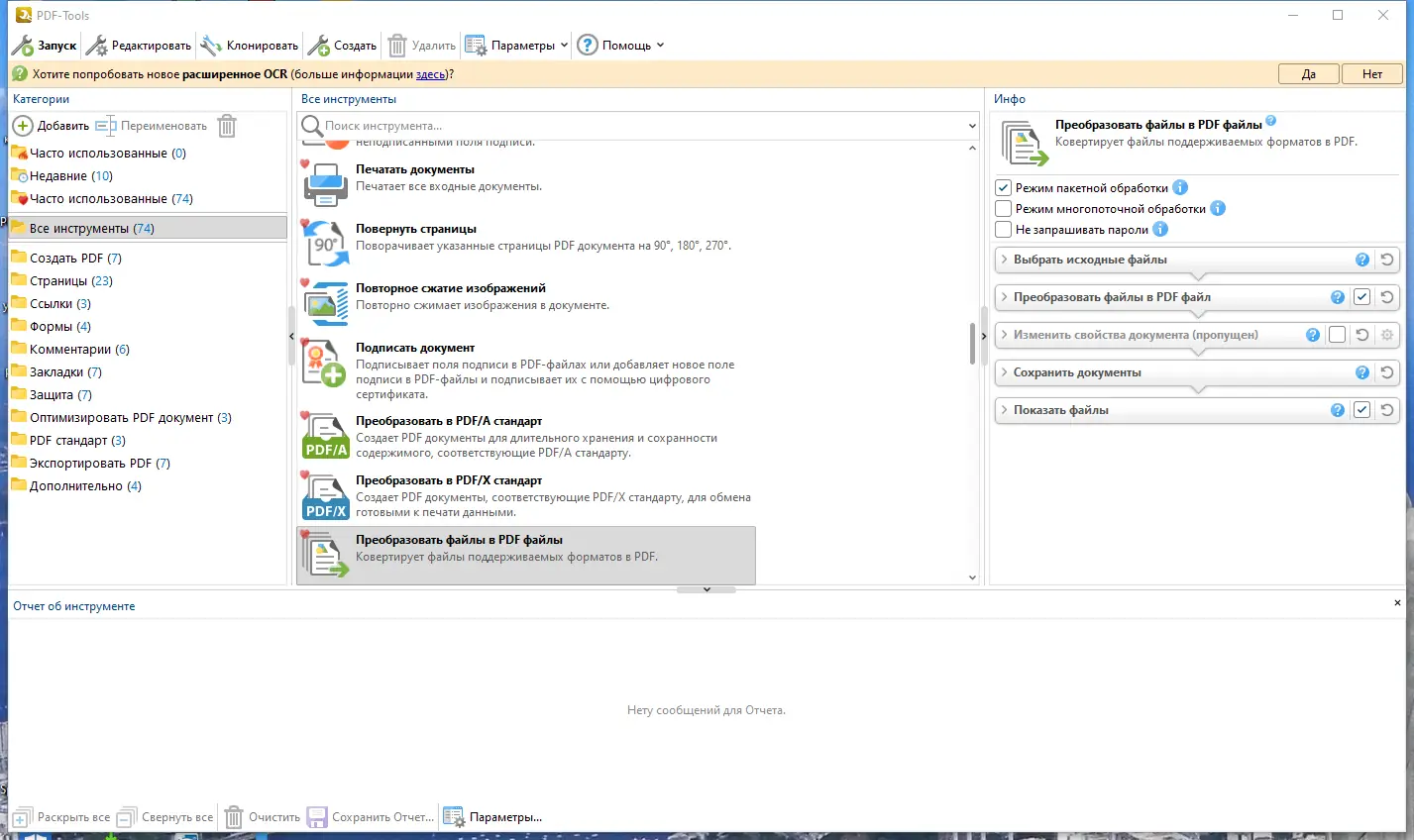The image size is (1414, 840).
Task: Collapse the tool list with the bottom chevron
Action: 707,589
